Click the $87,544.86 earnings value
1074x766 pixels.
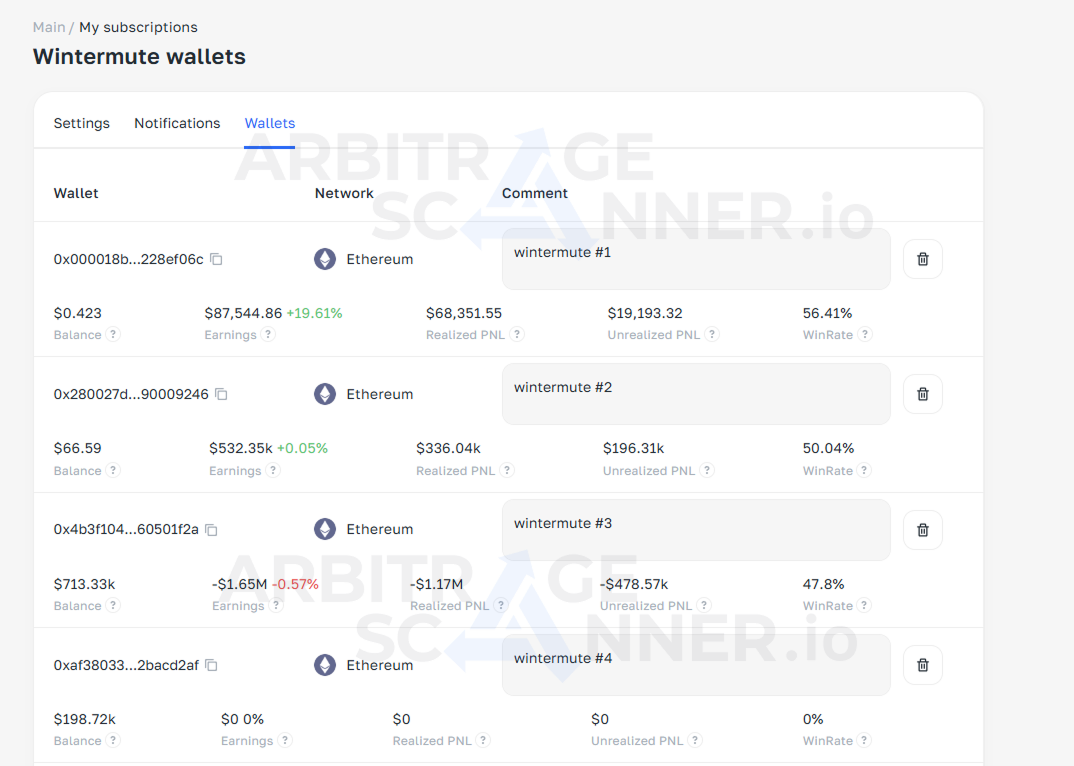pyautogui.click(x=243, y=313)
